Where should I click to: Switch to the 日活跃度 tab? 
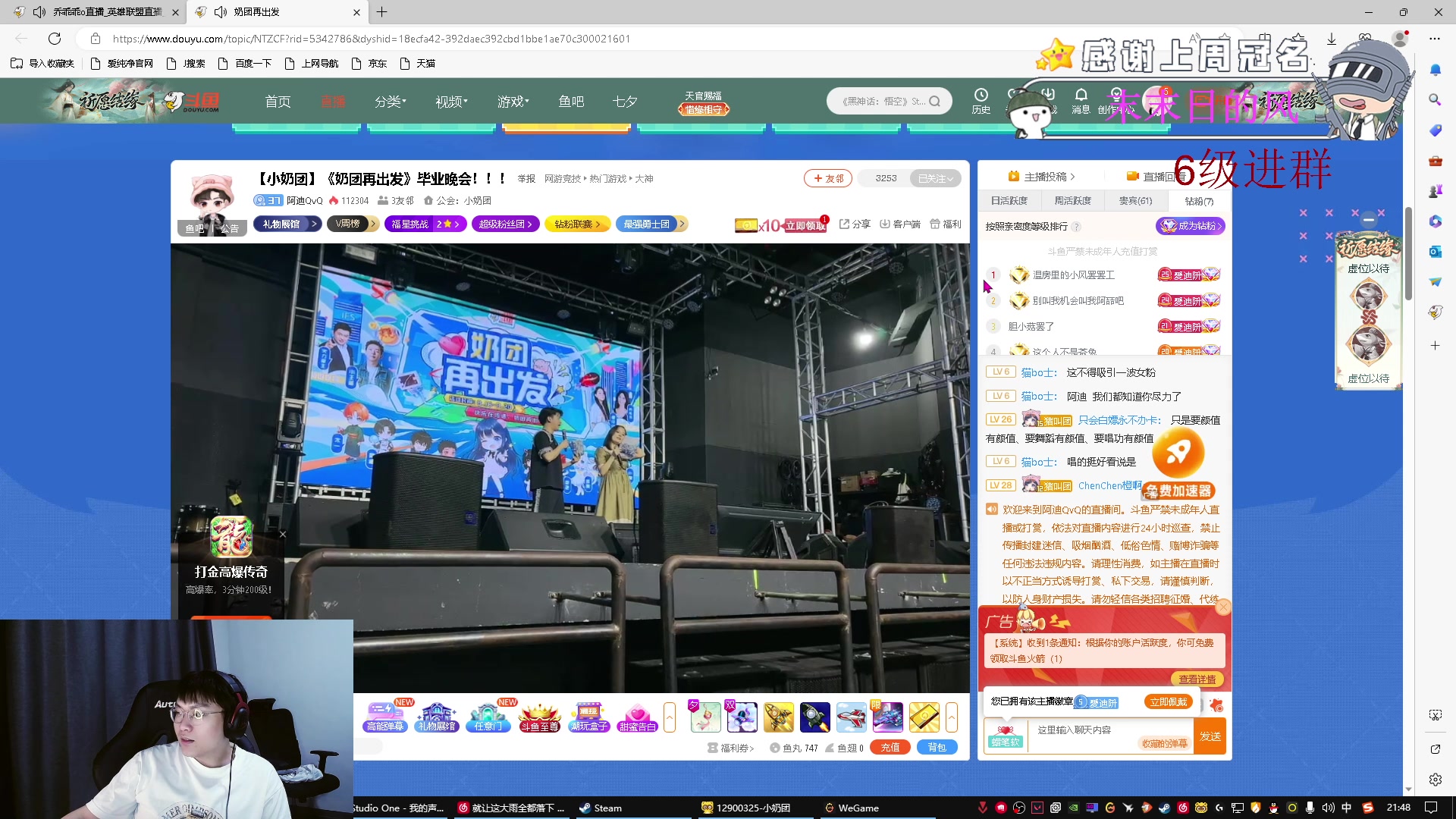point(1009,200)
